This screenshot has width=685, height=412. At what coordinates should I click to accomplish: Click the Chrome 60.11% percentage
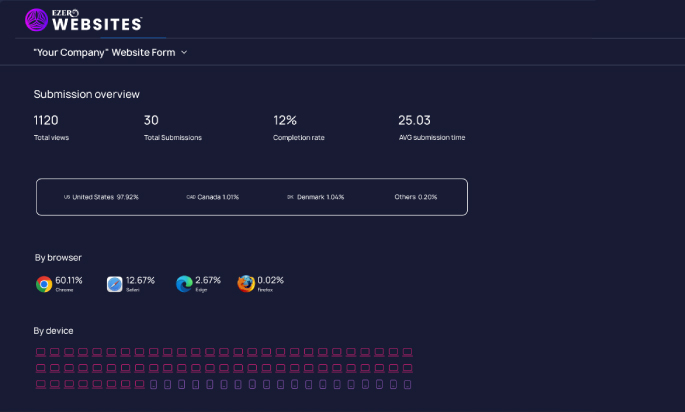(x=69, y=280)
